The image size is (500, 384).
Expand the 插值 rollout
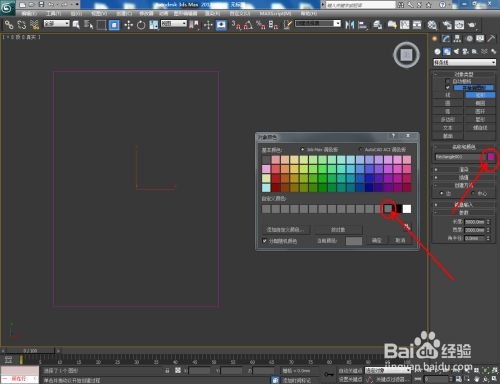point(464,177)
